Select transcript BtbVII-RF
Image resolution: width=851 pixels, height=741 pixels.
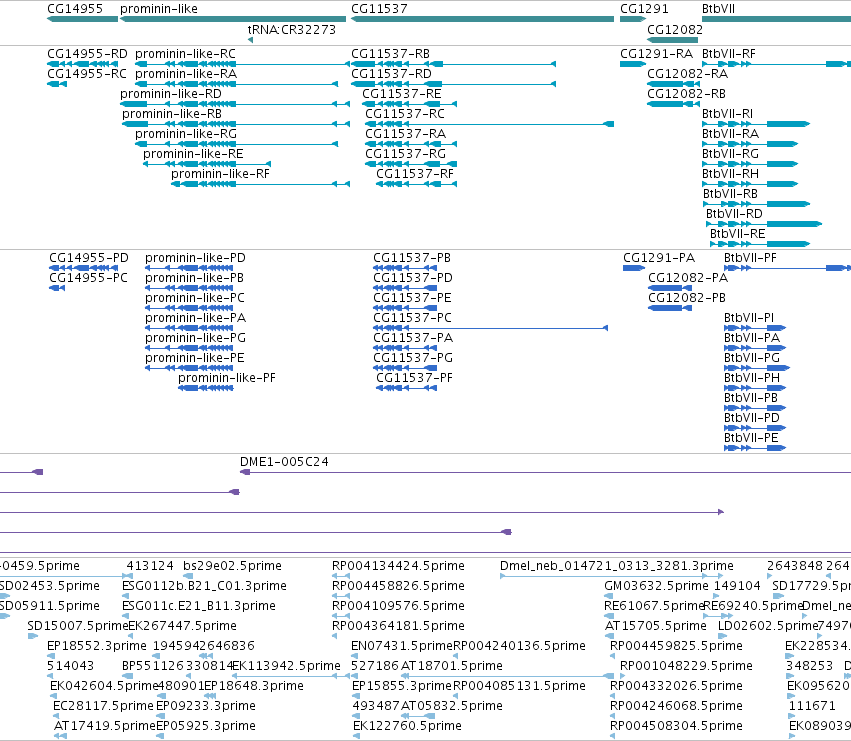(x=729, y=54)
